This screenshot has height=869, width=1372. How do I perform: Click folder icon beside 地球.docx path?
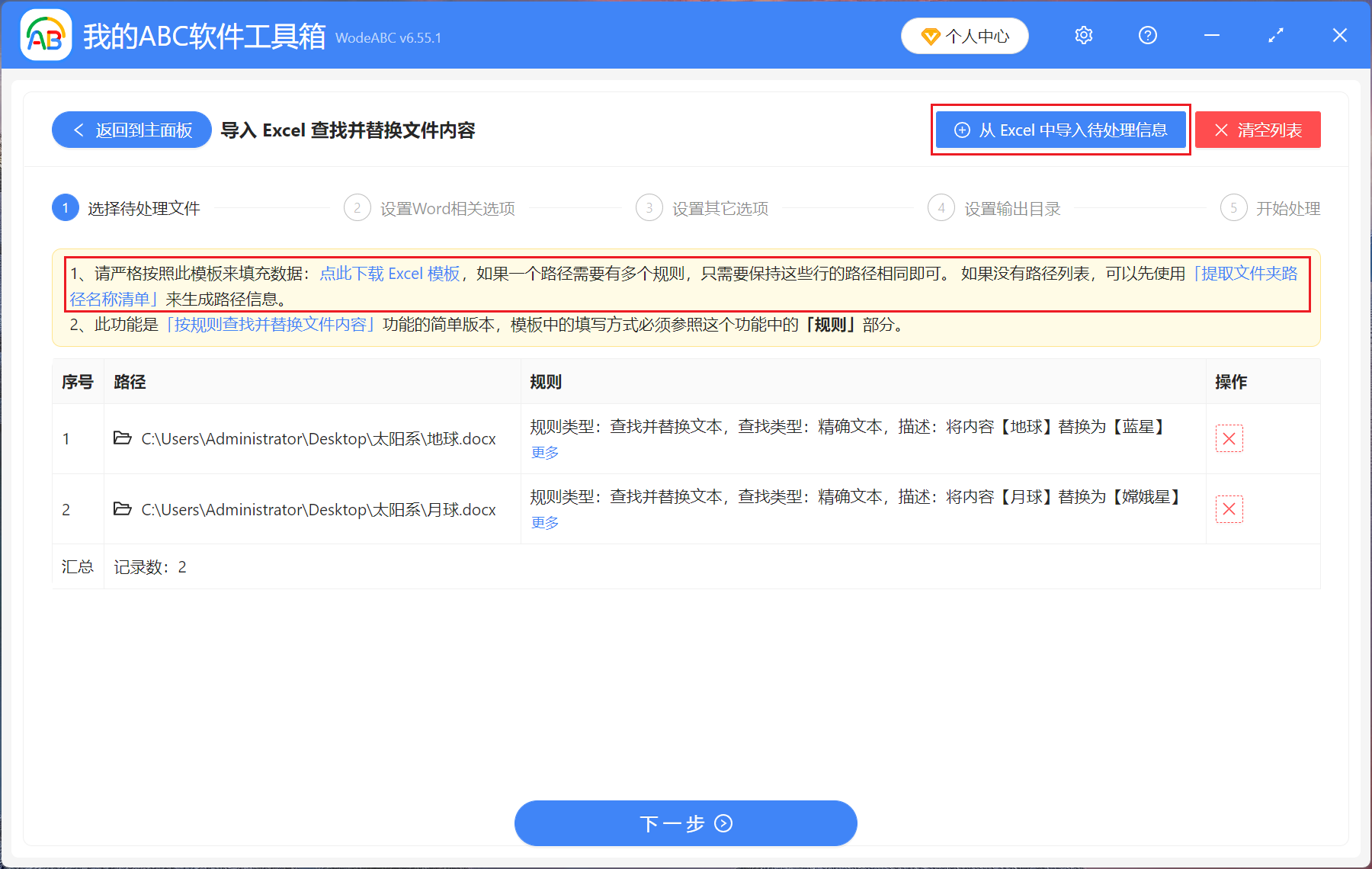pyautogui.click(x=123, y=438)
